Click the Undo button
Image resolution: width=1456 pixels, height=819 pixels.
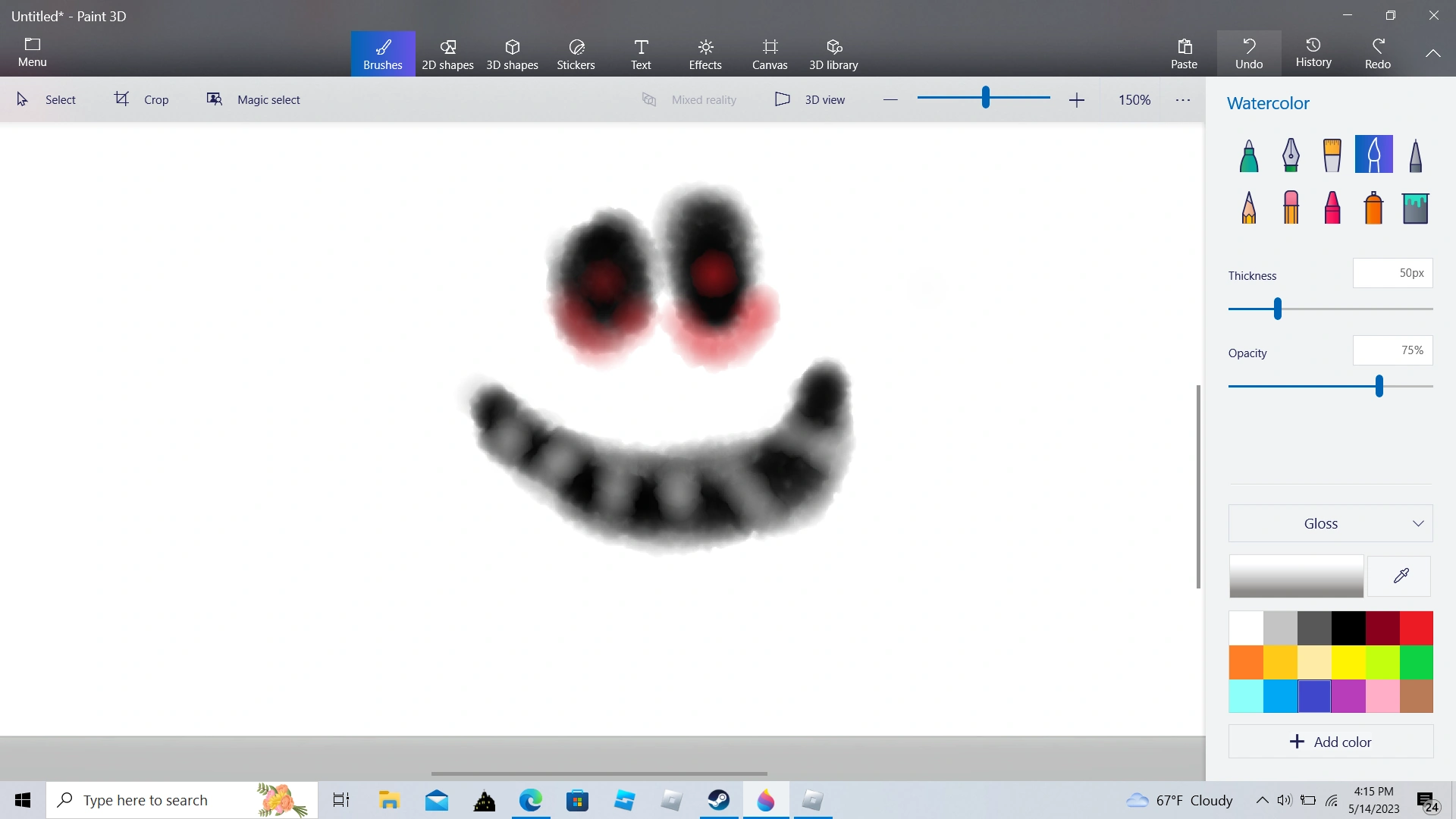coord(1248,54)
